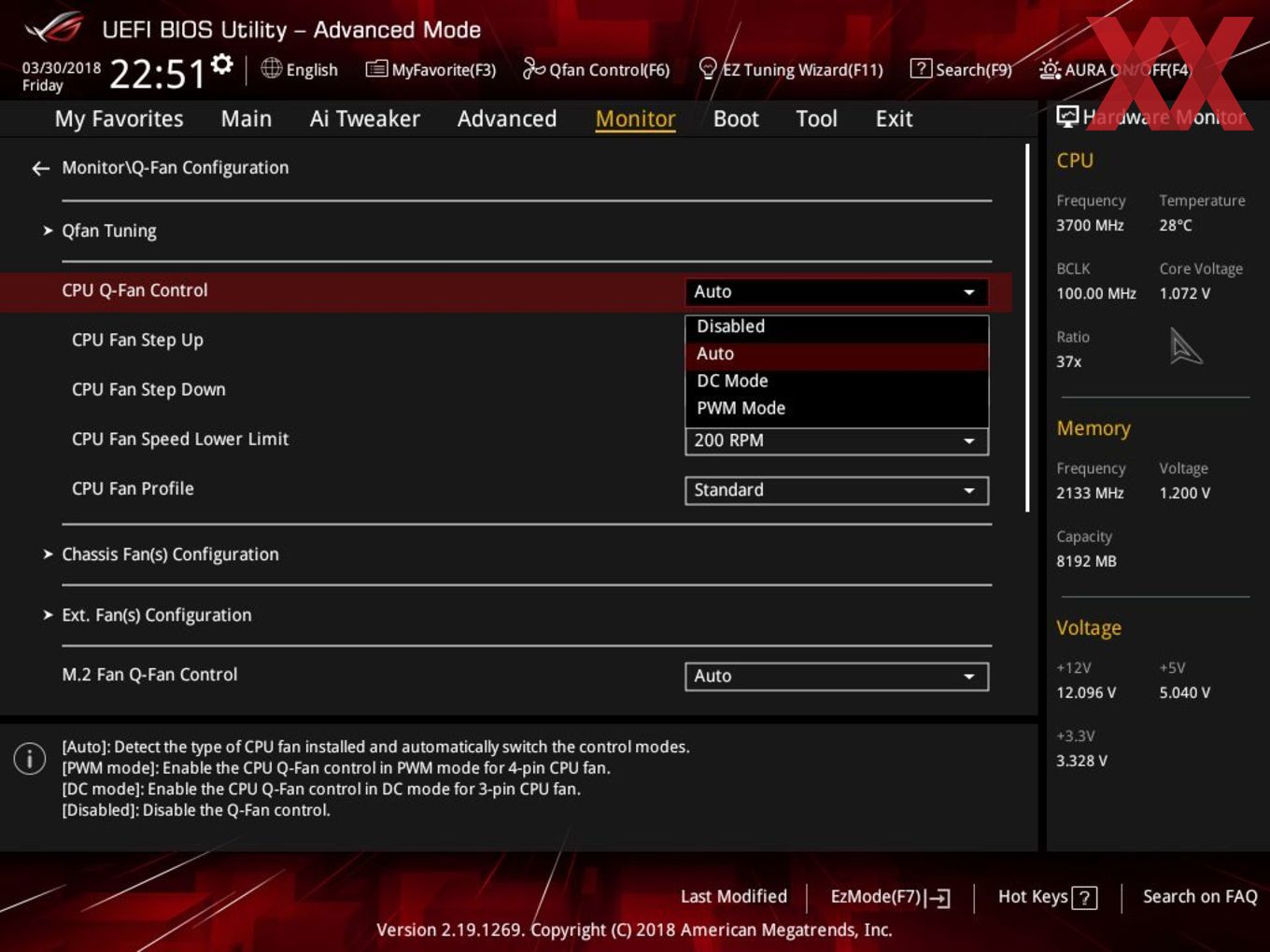Switch to Main tab

[x=247, y=119]
